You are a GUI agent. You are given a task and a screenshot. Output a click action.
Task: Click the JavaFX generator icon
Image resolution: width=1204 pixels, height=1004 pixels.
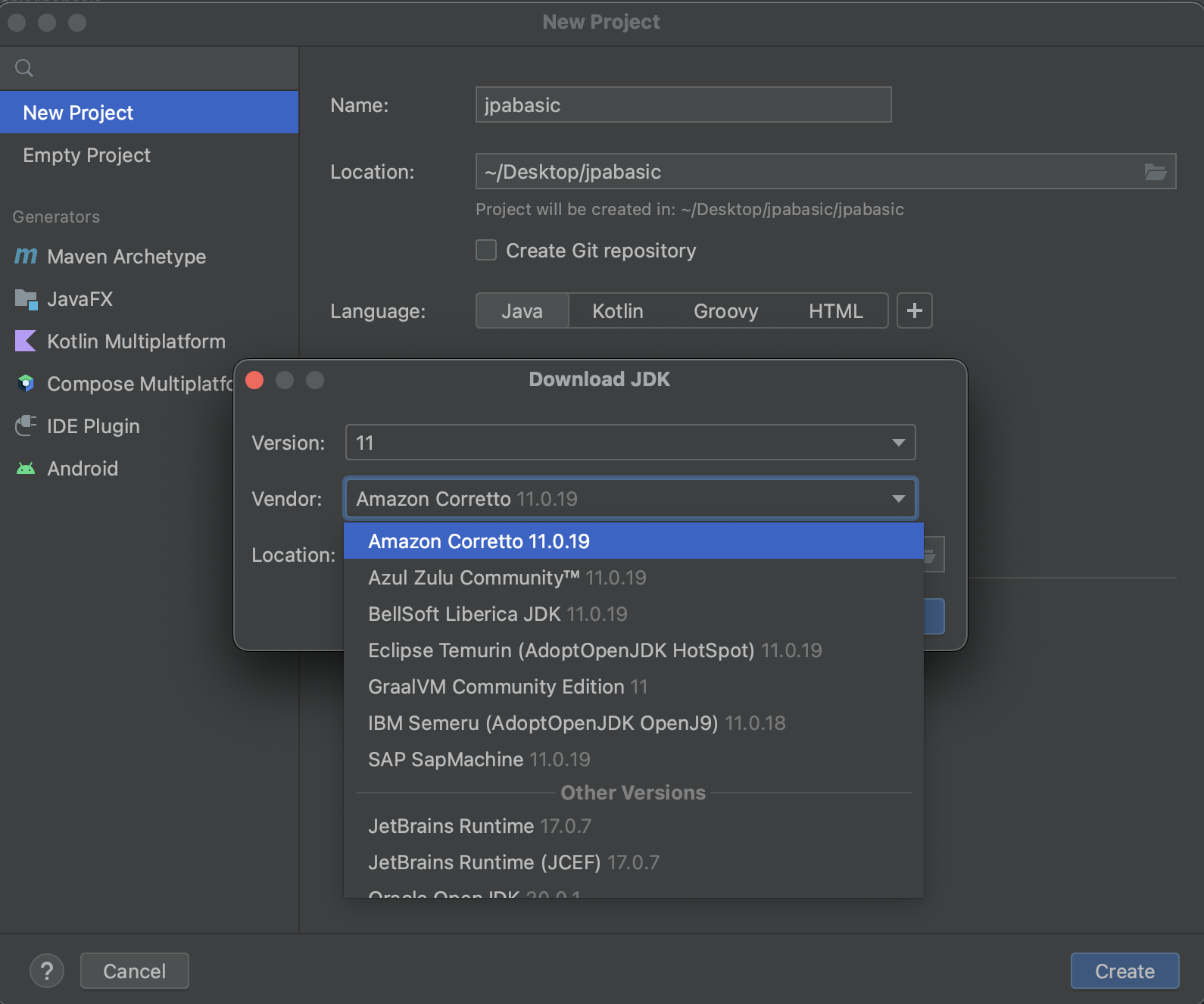tap(26, 299)
